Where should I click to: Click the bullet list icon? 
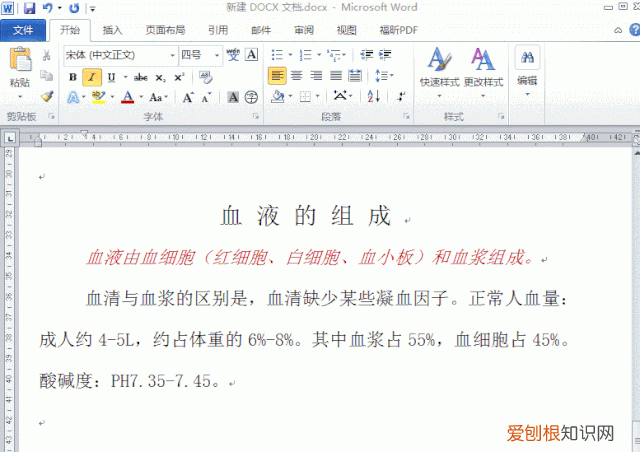[x=278, y=55]
